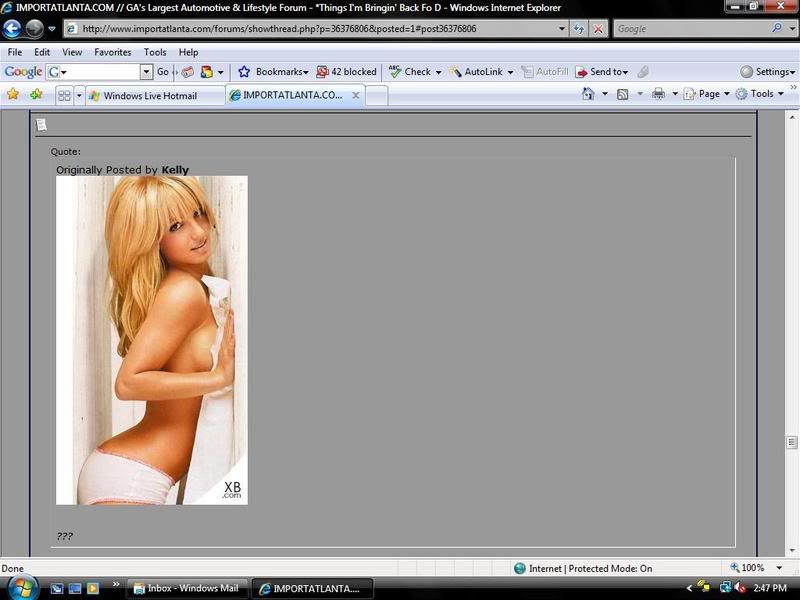Open the Favorites menu in menu bar
Screen dimensions: 800x600
pyautogui.click(x=112, y=52)
